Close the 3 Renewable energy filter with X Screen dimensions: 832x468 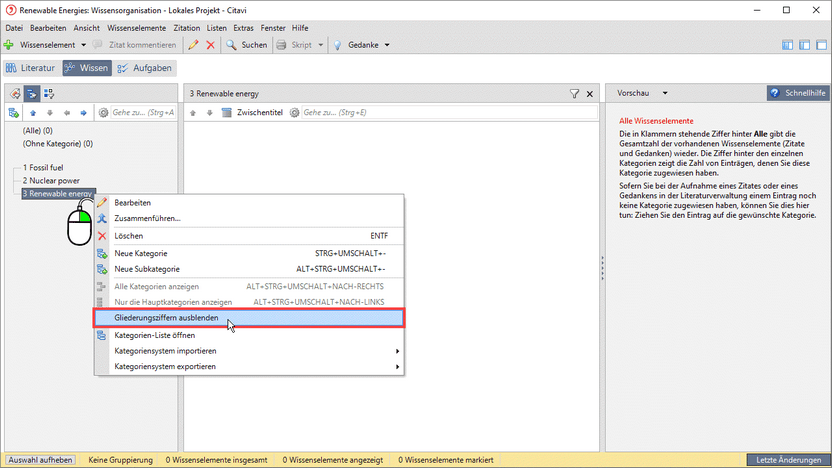[x=590, y=94]
